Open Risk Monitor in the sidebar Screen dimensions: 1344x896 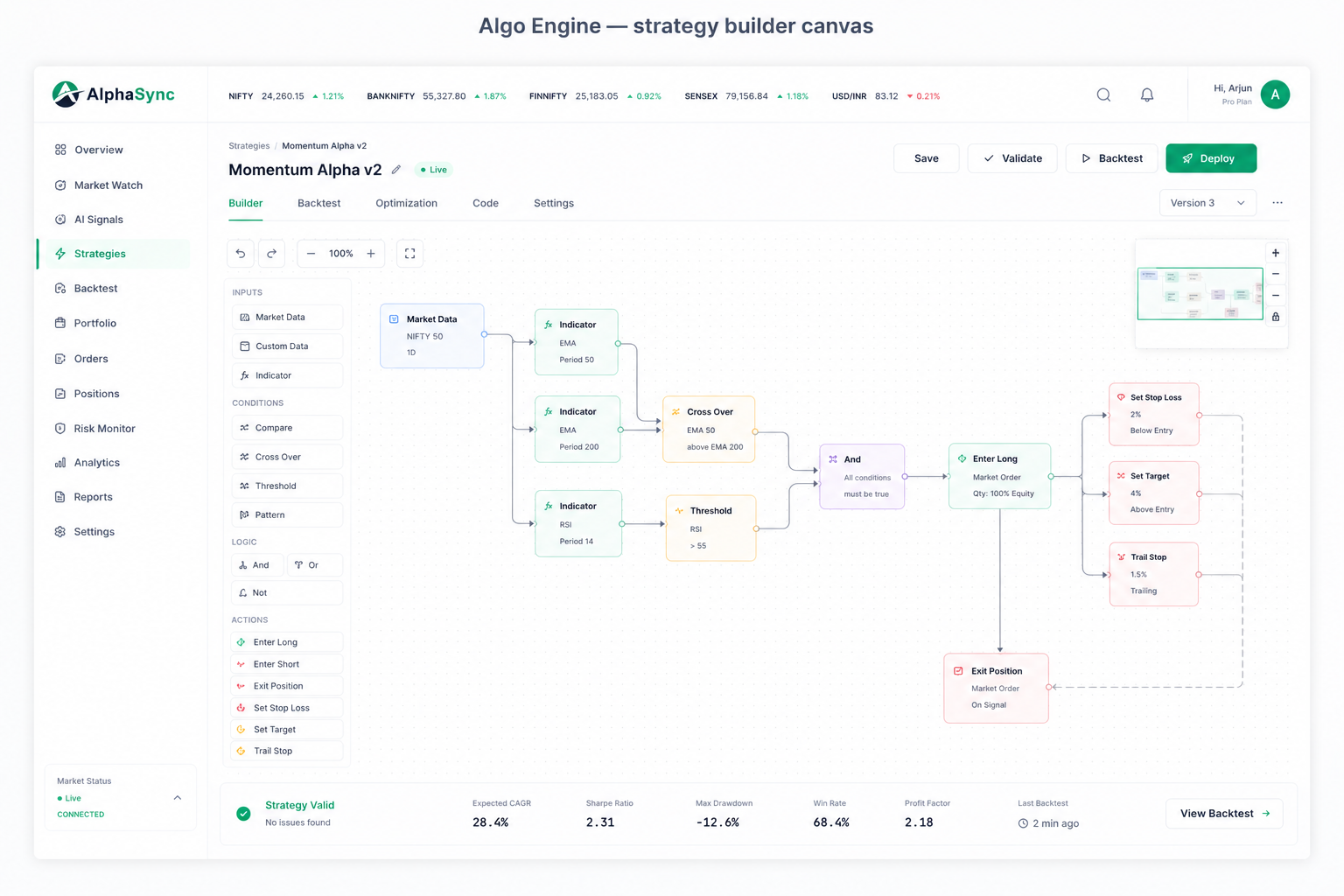[x=115, y=428]
